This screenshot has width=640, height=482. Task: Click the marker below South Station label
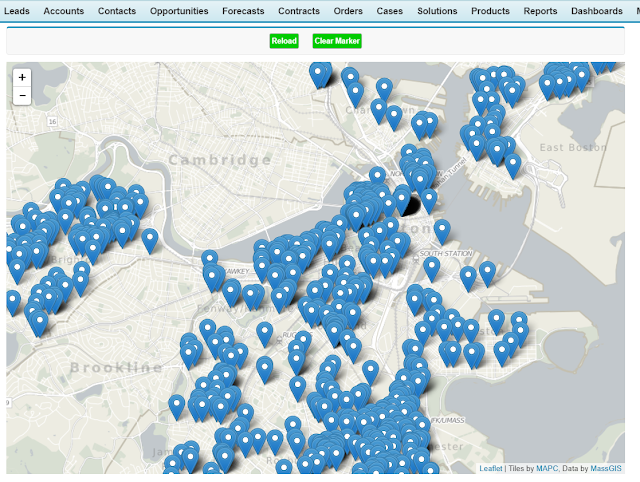pyautogui.click(x=431, y=269)
